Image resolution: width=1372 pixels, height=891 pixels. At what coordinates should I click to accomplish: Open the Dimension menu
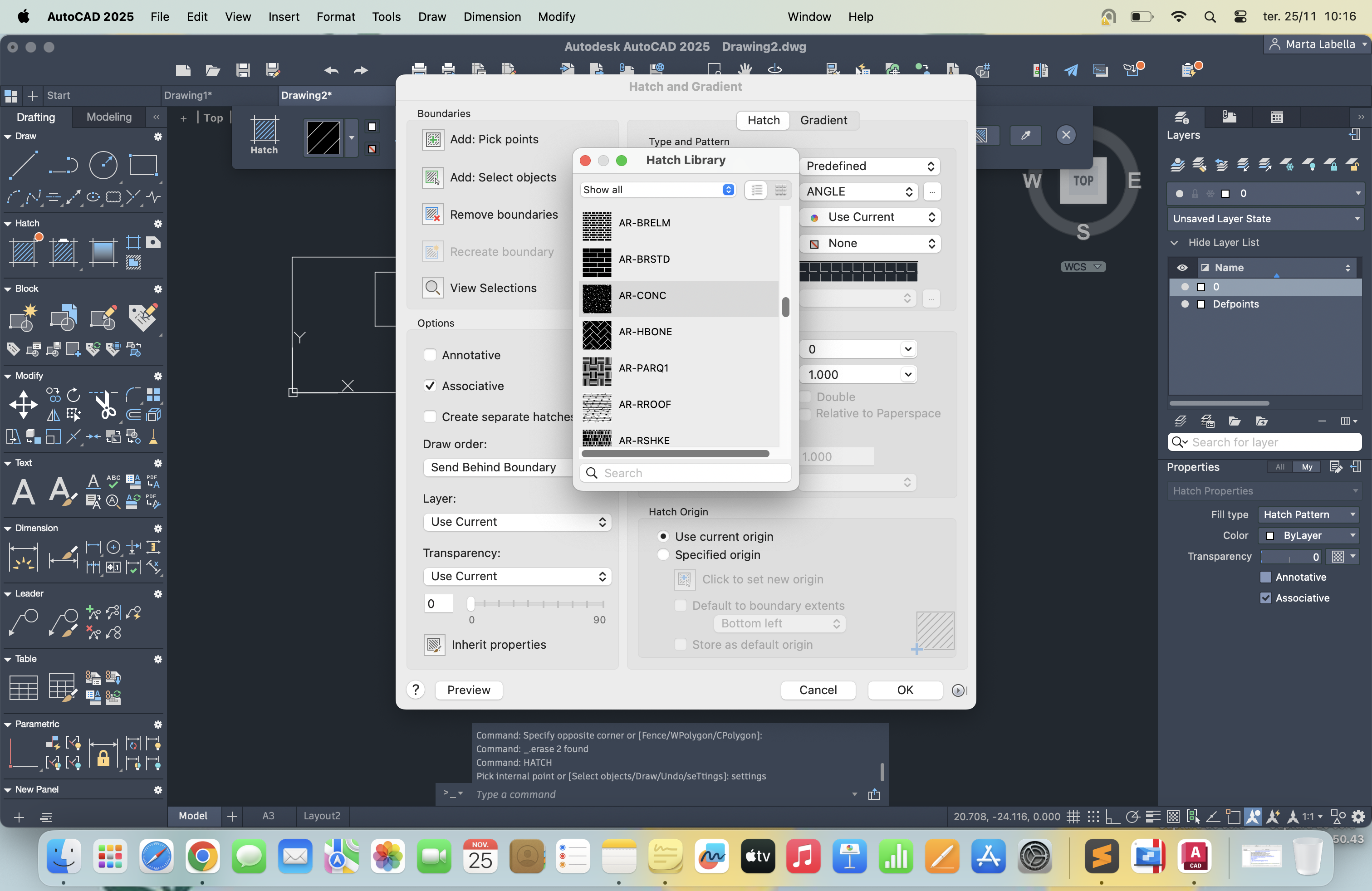point(492,16)
